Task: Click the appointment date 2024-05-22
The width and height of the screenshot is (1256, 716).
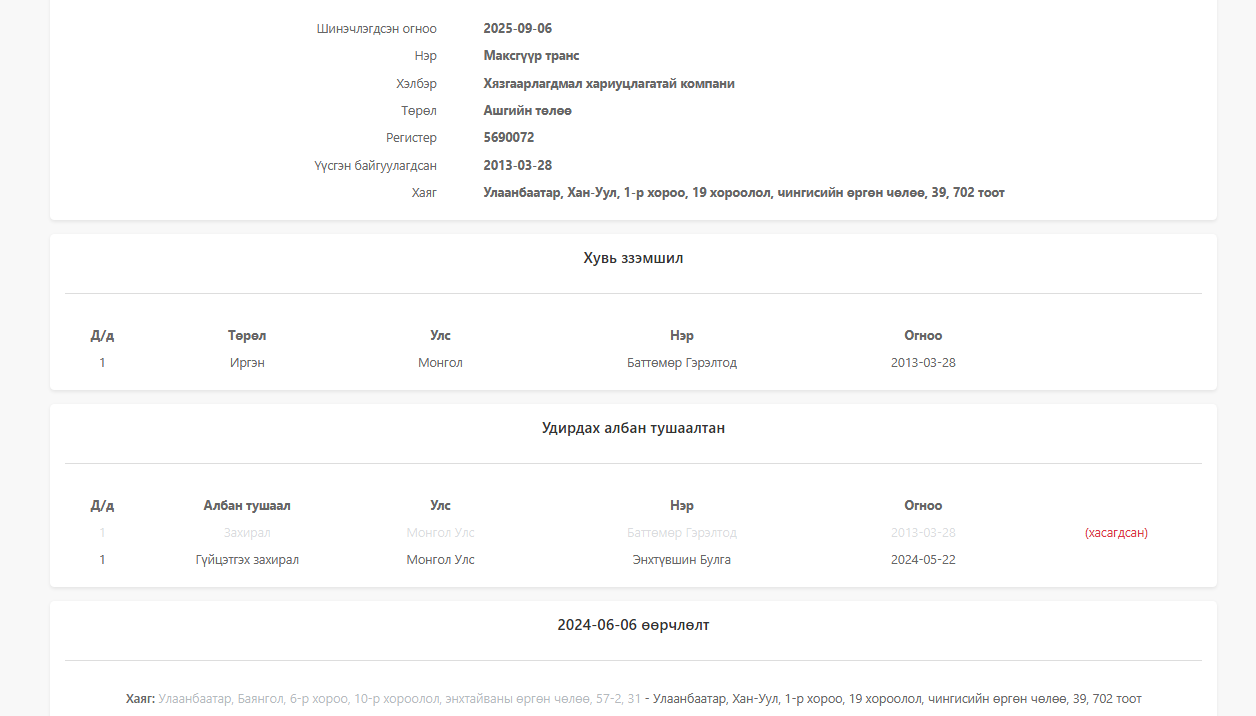Action: [922, 560]
